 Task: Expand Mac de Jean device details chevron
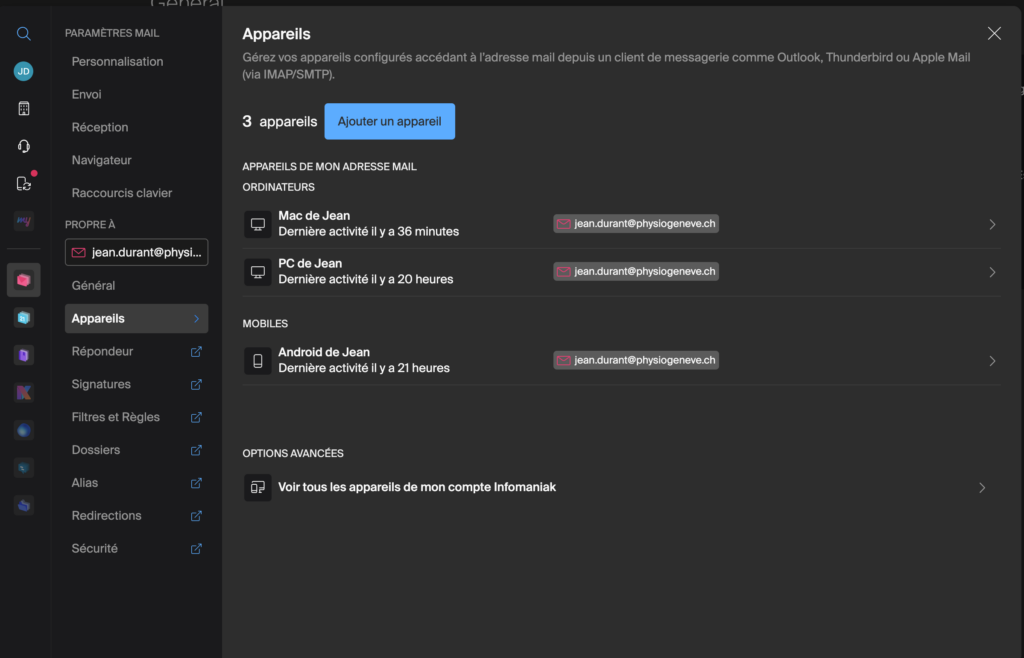pos(992,224)
